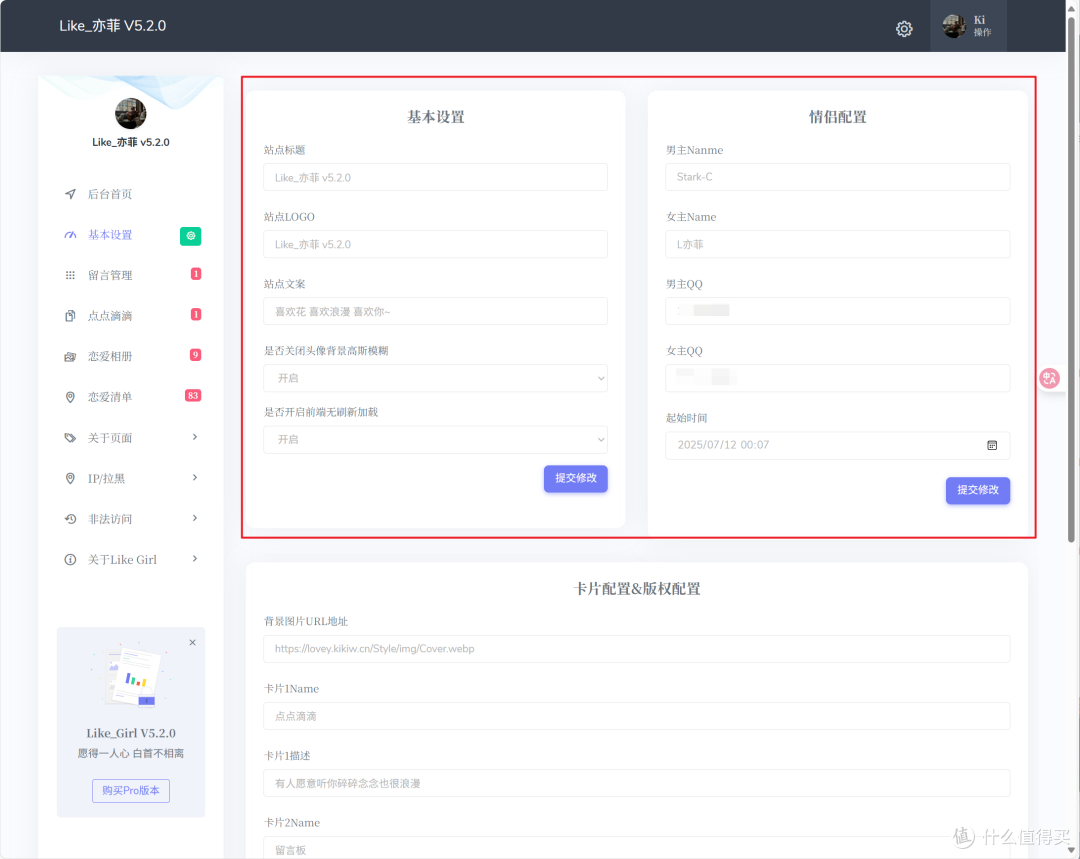1080x859 pixels.
Task: Click the 愿得一人心 白首不相离 text
Action: click(x=131, y=754)
